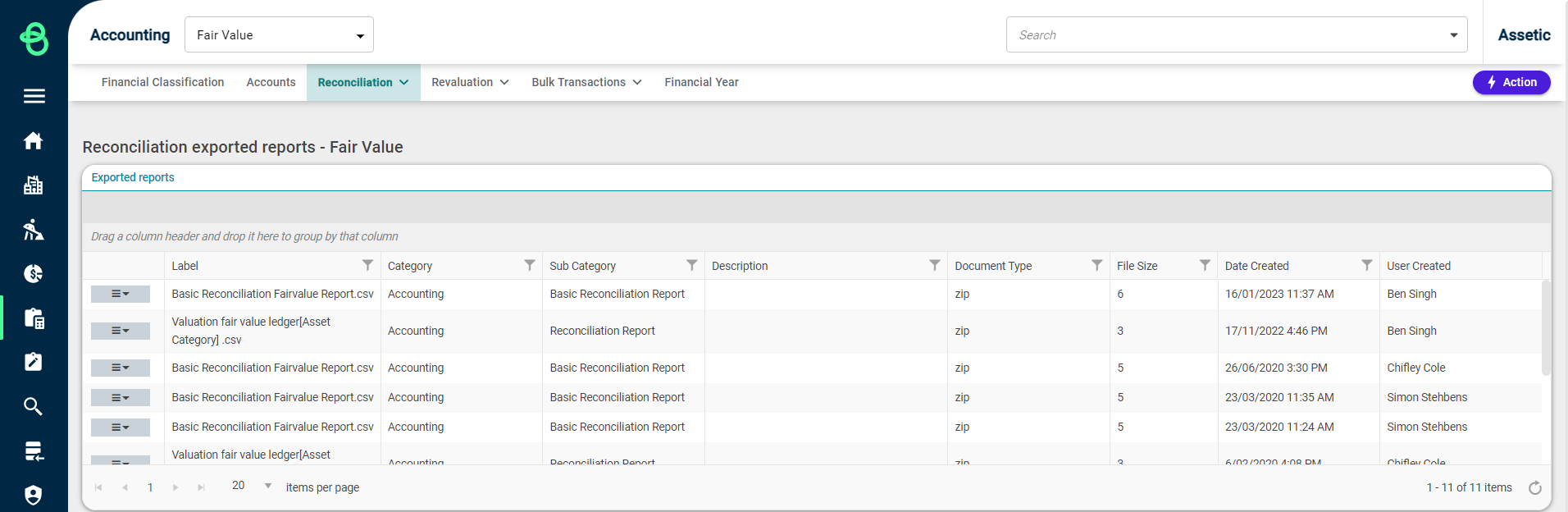This screenshot has width=1568, height=512.
Task: Open the Exported reports tab link
Action: pos(133,177)
